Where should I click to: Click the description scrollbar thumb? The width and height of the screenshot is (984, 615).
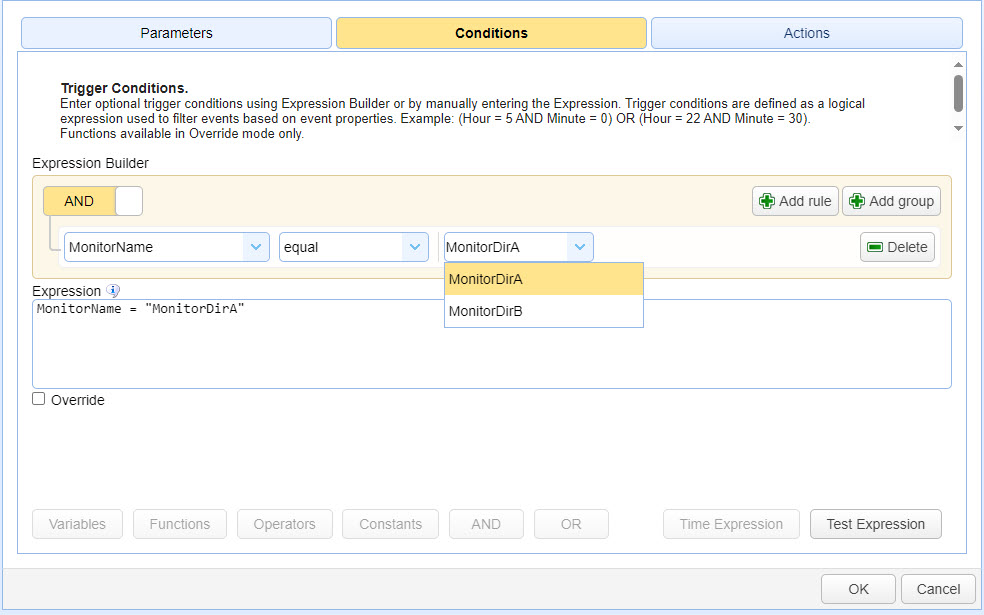click(x=958, y=94)
